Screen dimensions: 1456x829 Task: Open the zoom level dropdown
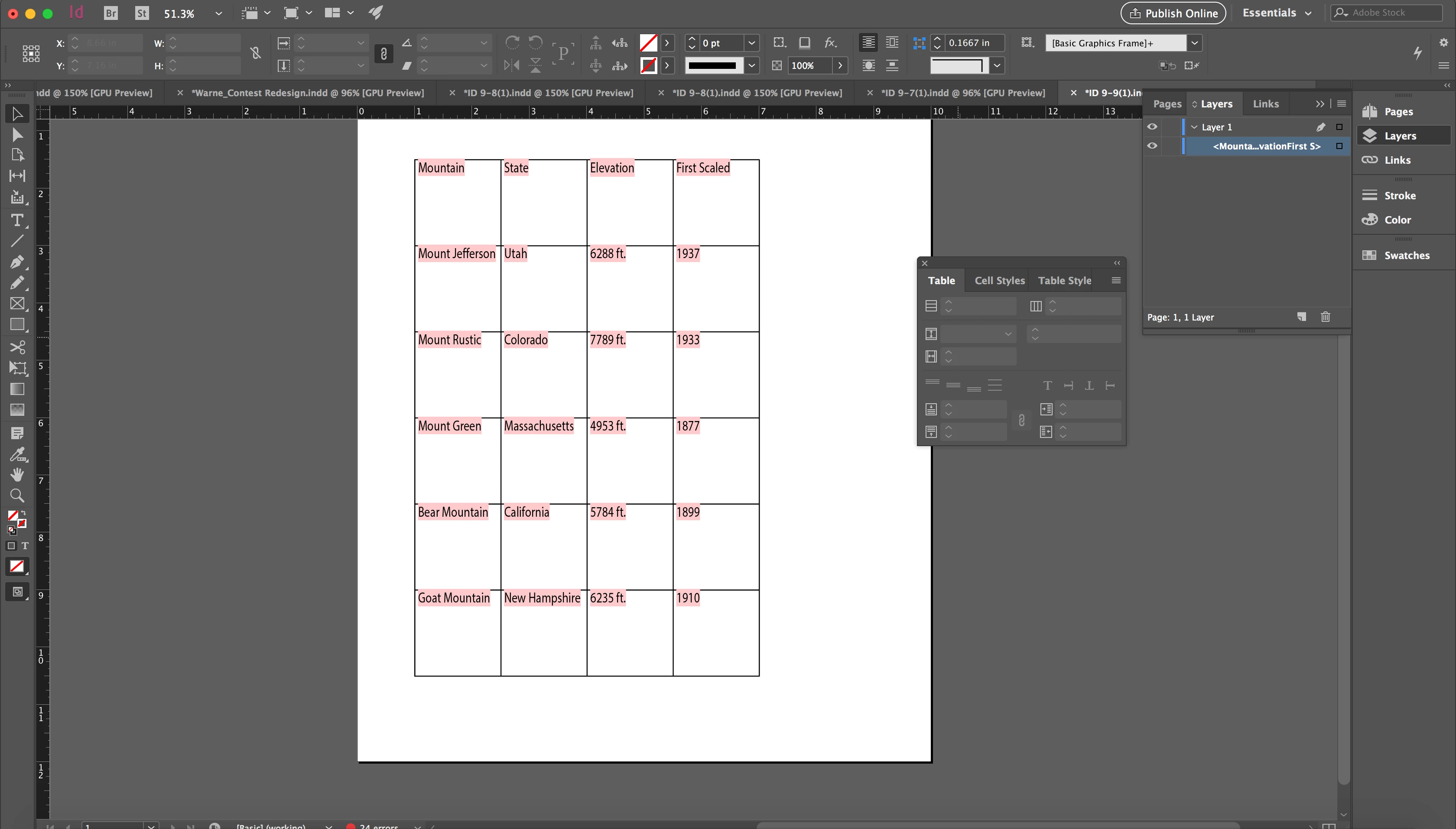218,14
